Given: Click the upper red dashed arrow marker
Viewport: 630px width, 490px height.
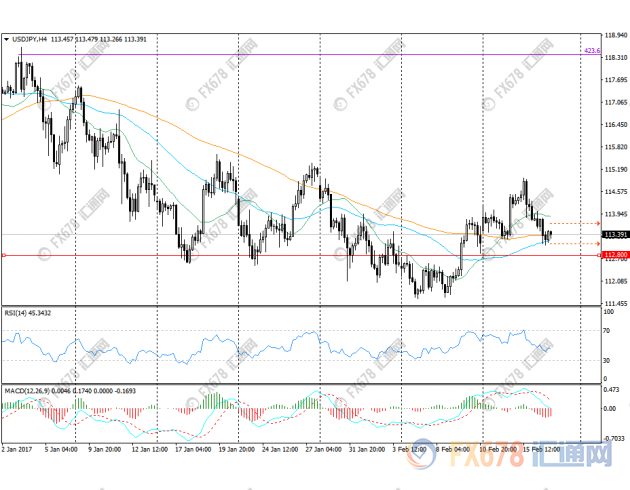Looking at the screenshot, I should (x=596, y=224).
